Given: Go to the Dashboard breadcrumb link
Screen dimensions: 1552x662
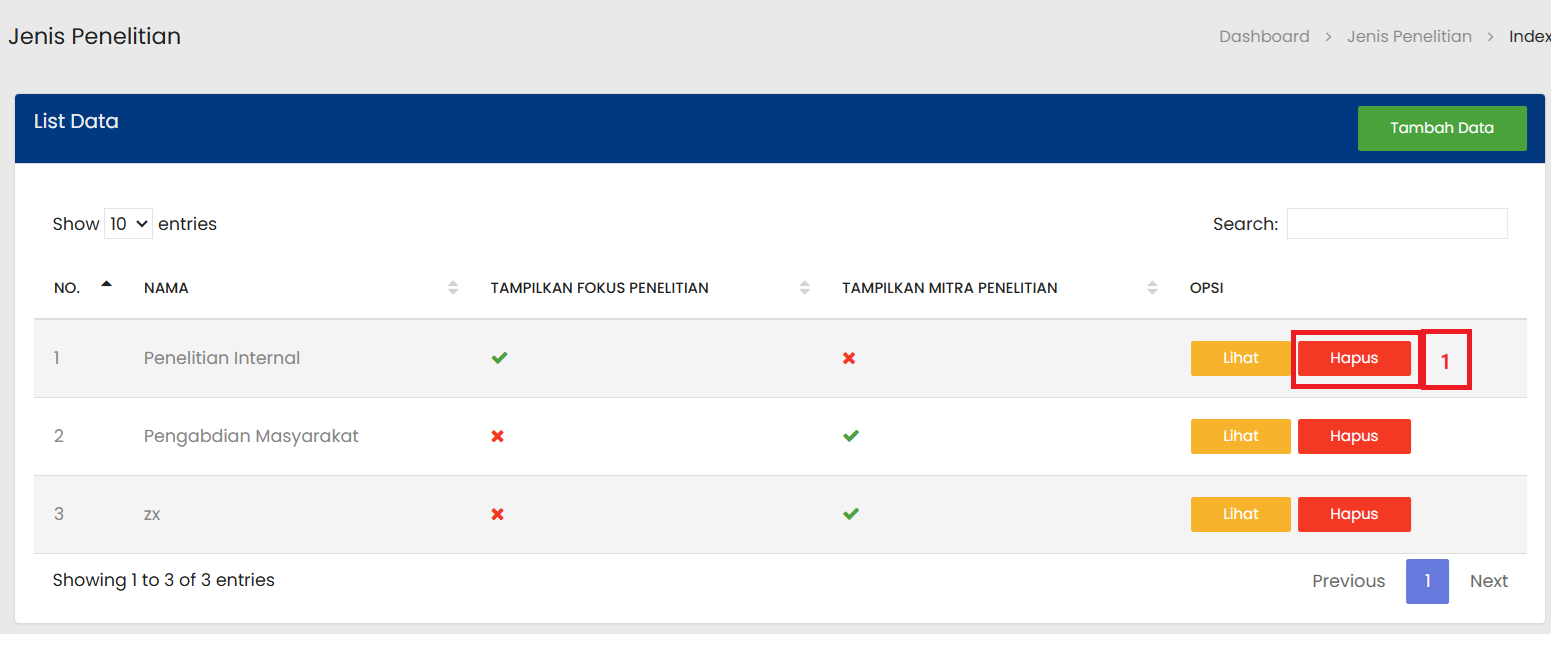Looking at the screenshot, I should pos(1264,37).
